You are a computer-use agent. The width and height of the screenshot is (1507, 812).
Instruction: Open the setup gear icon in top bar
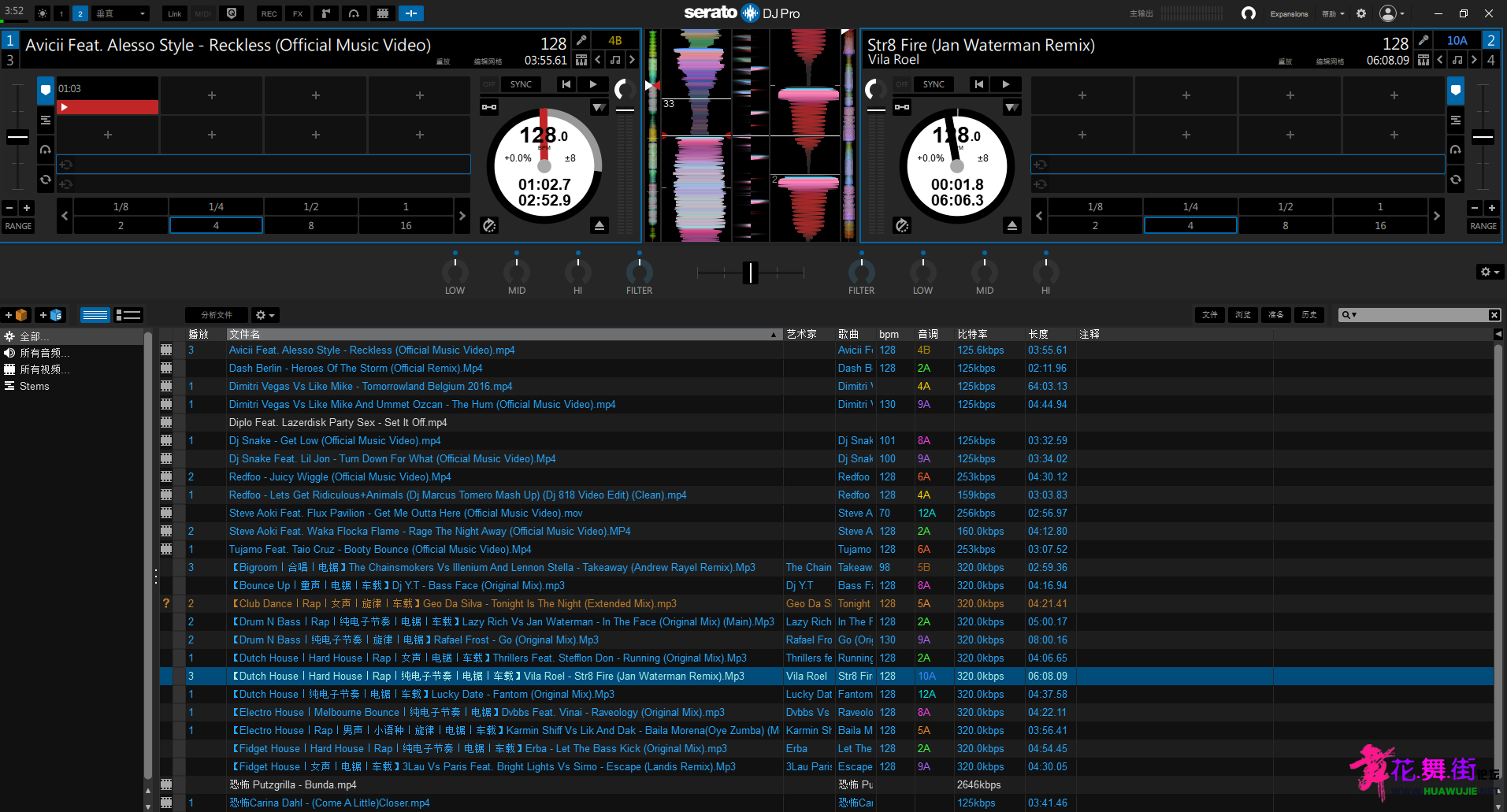tap(1361, 13)
